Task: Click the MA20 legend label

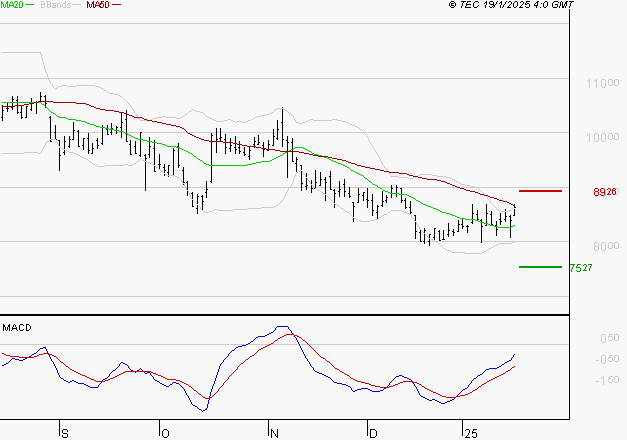Action: [x=12, y=4]
